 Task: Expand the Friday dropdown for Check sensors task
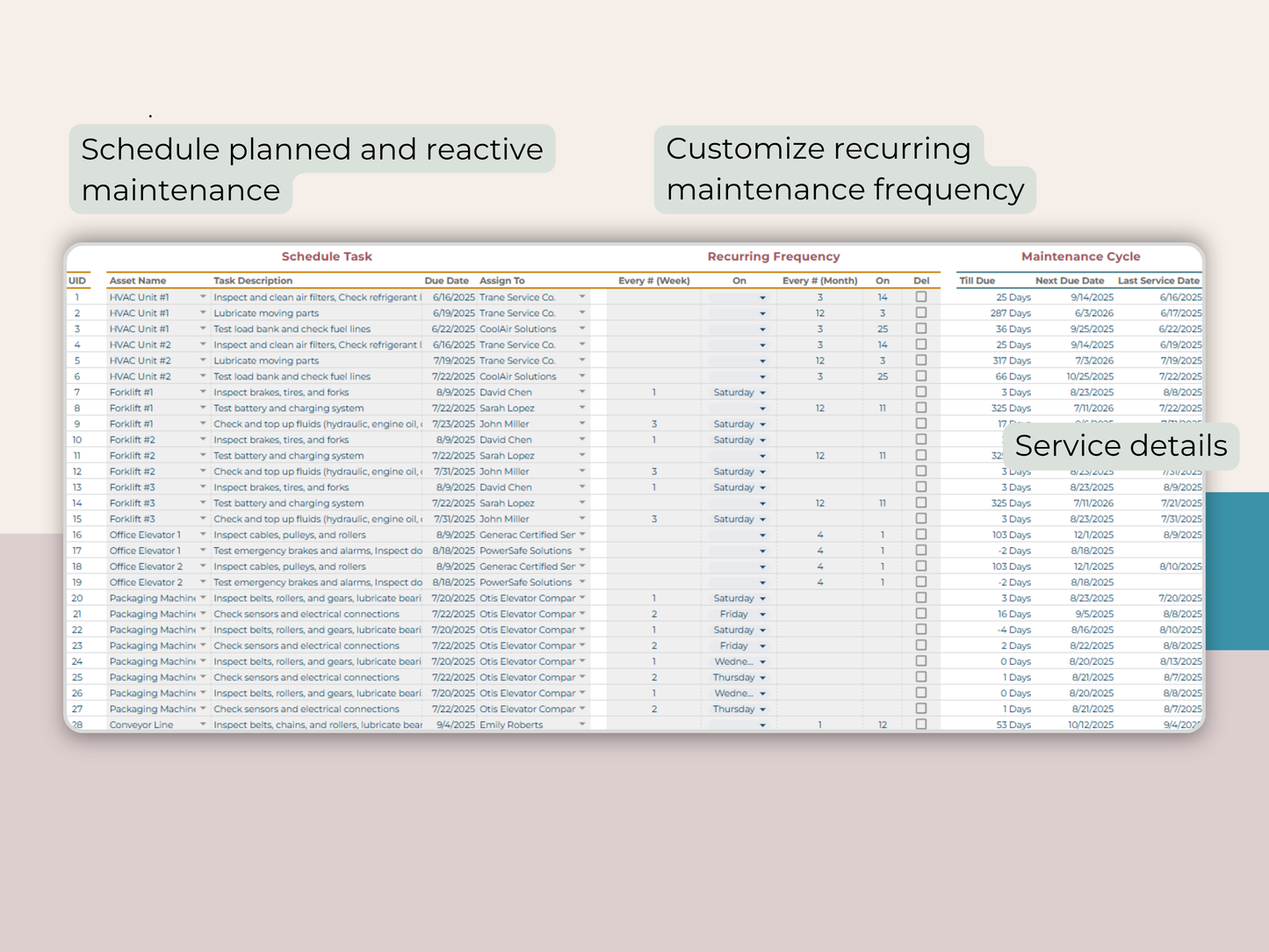click(761, 614)
